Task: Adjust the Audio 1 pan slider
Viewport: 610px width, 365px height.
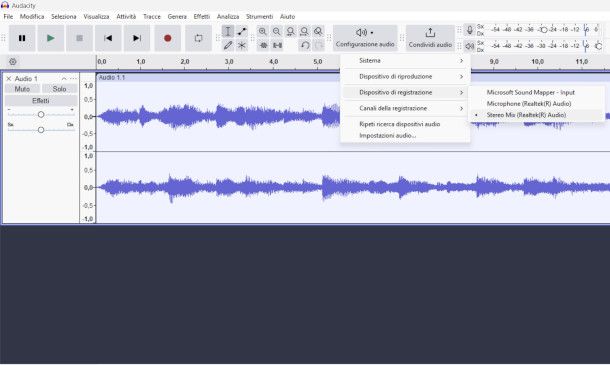Action: (x=41, y=130)
